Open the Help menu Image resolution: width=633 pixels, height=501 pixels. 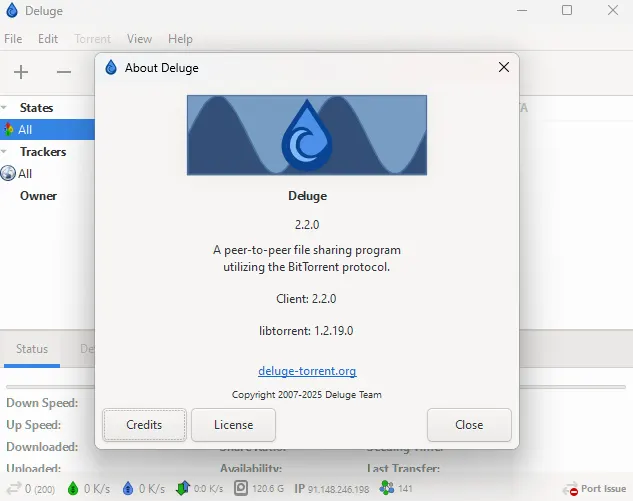point(180,39)
